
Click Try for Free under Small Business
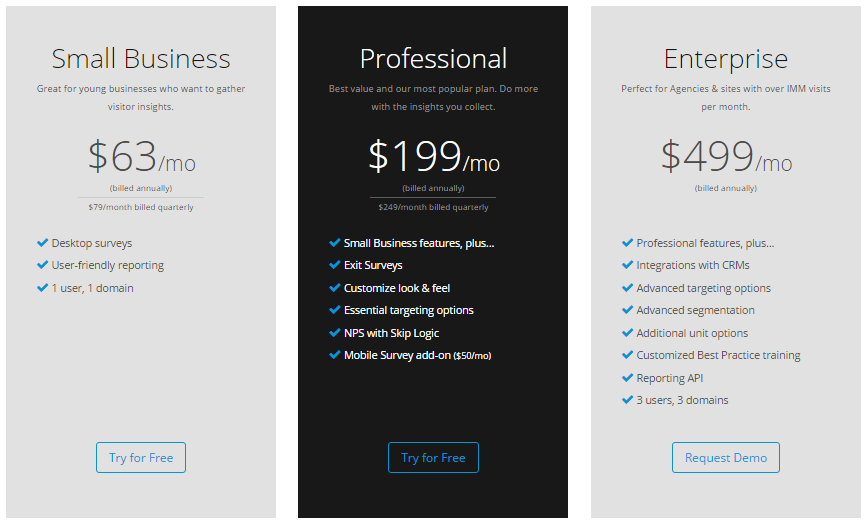tap(141, 458)
